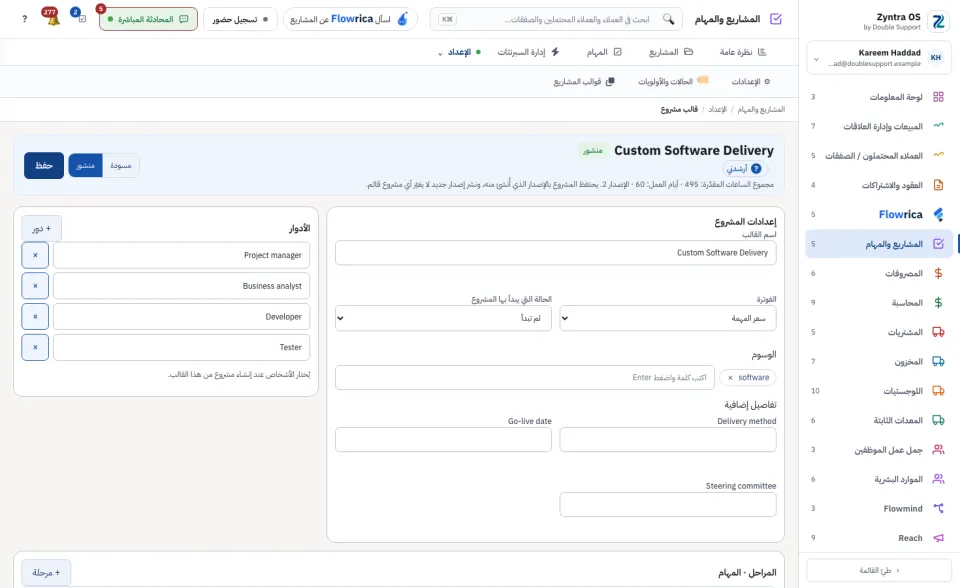Click the Business analyst role name field
This screenshot has width=960, height=588.
[181, 286]
